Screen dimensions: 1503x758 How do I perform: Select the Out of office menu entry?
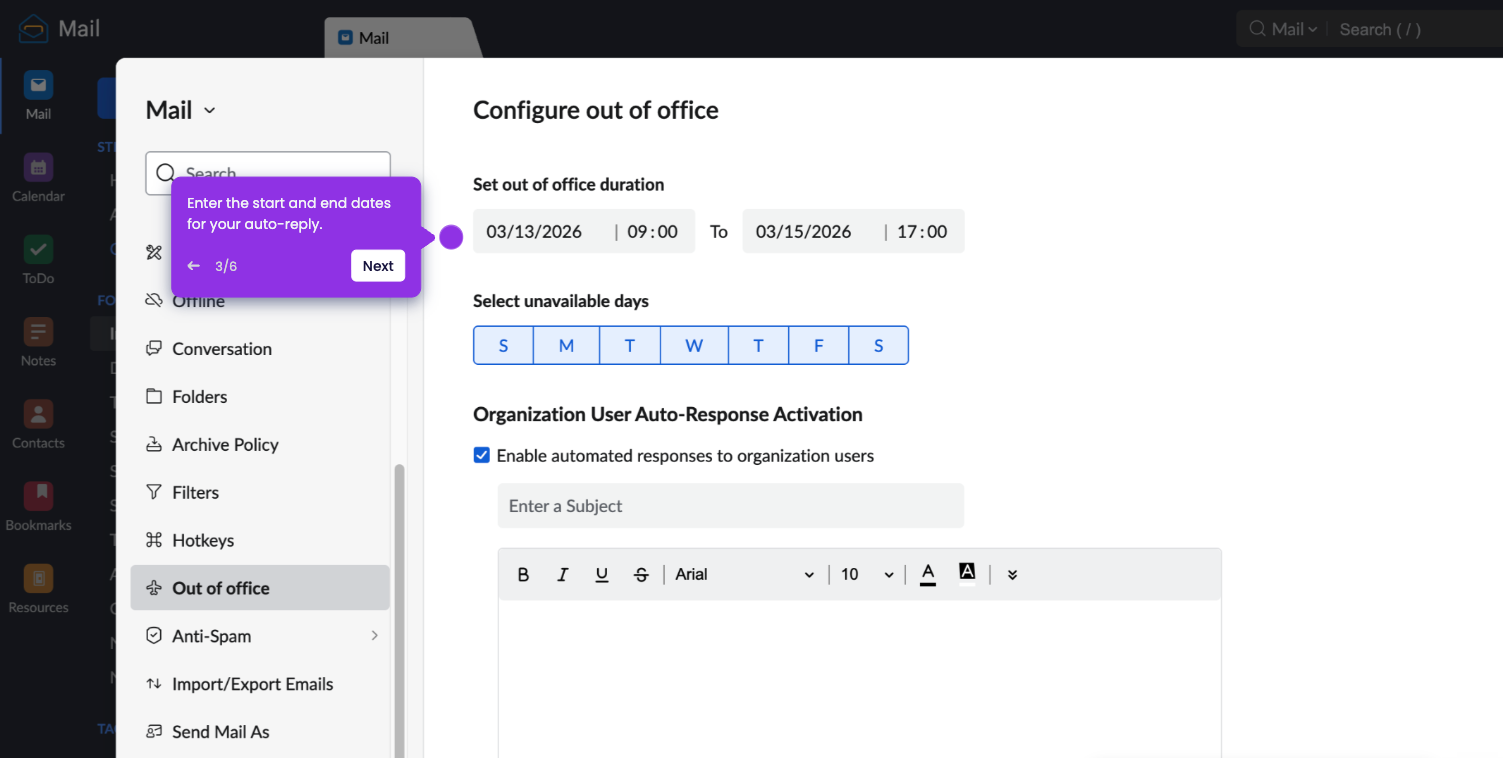click(x=260, y=588)
